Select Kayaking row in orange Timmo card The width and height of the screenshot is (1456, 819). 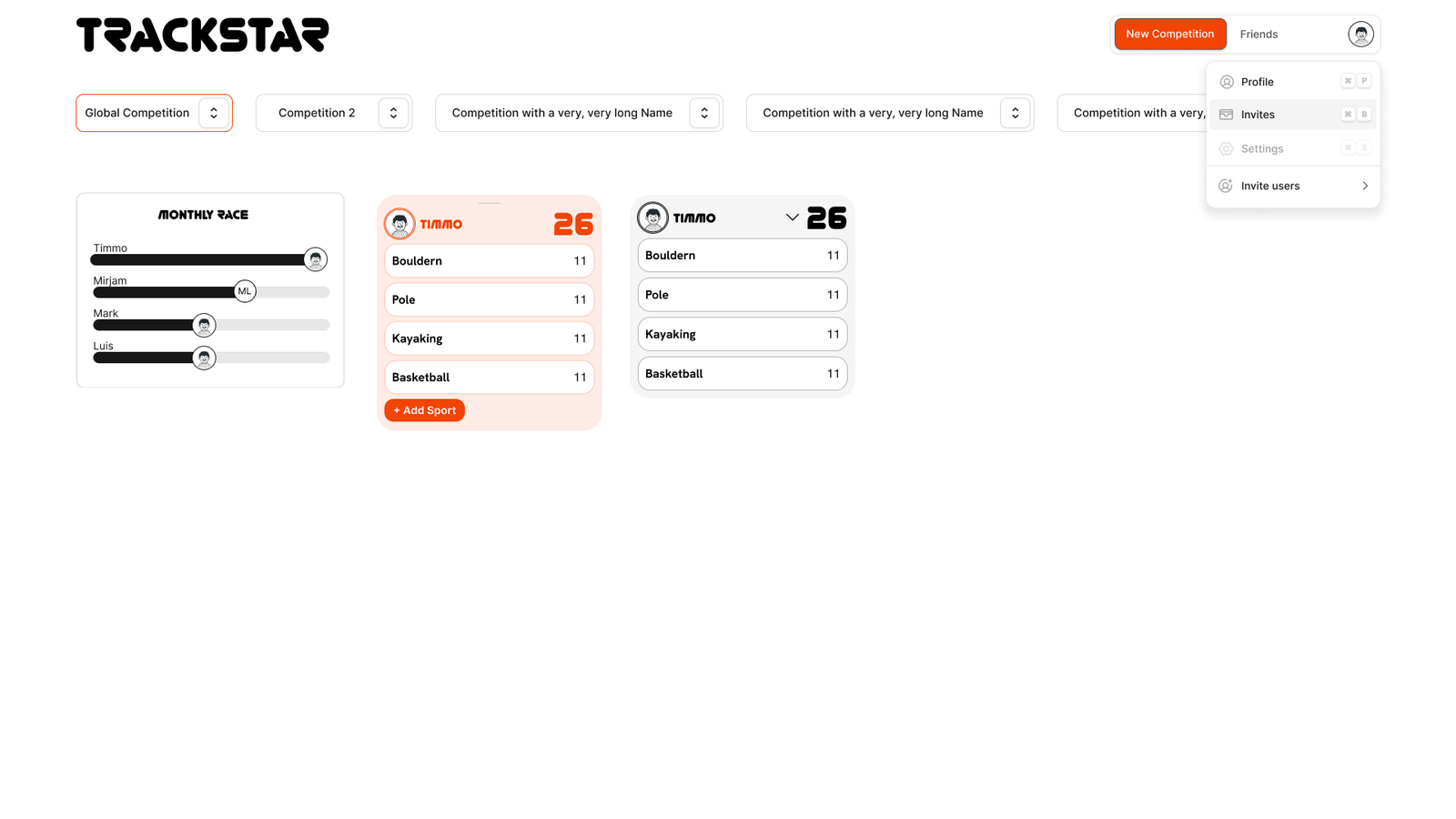pos(490,339)
